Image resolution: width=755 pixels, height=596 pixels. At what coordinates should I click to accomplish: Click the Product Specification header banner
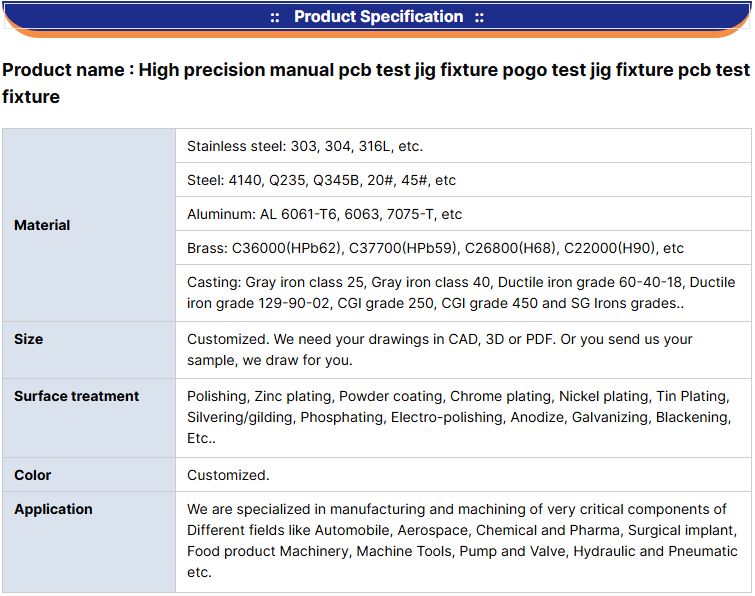click(x=377, y=17)
